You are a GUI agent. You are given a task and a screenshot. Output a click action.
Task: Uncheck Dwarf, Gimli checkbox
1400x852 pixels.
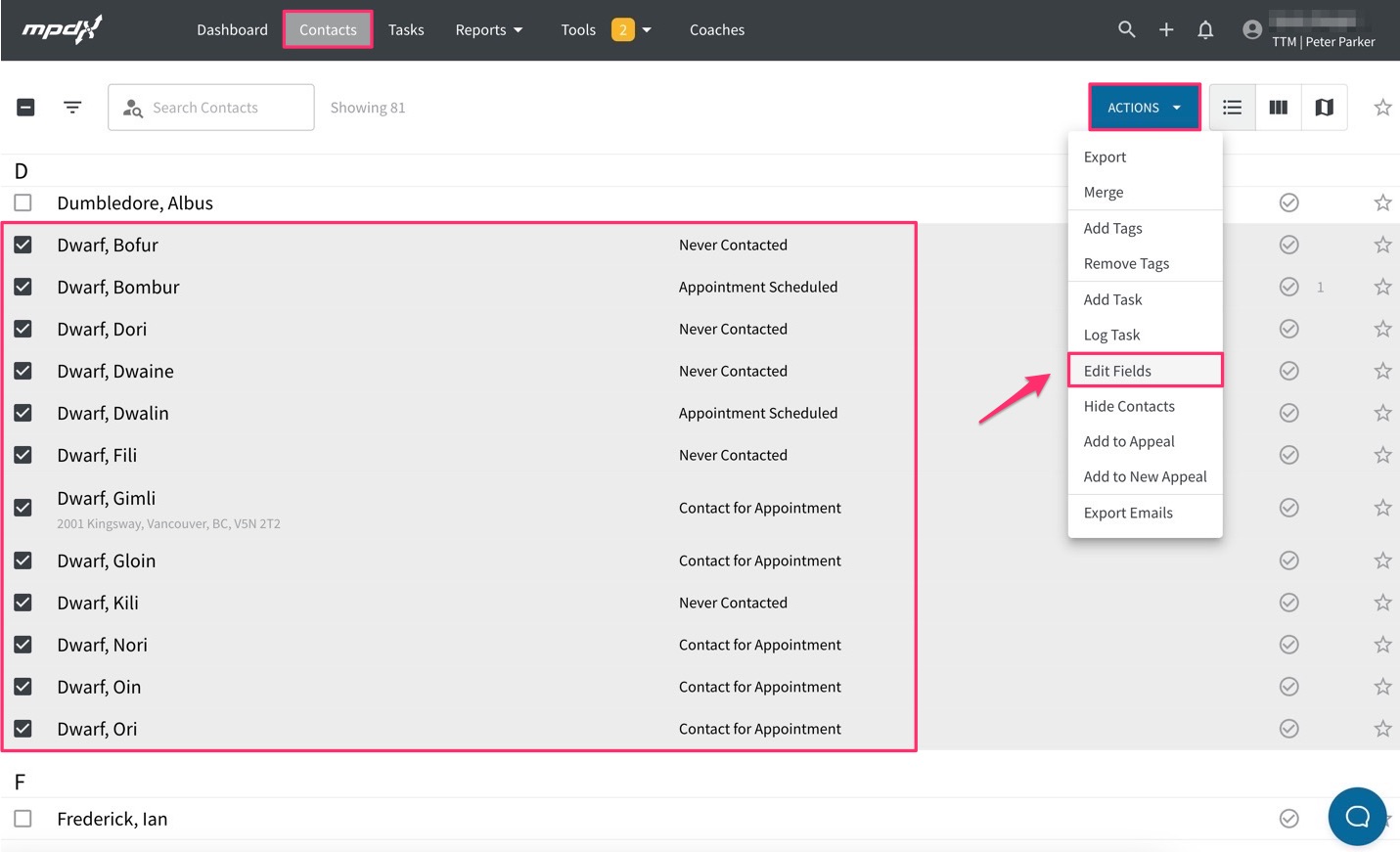[23, 508]
